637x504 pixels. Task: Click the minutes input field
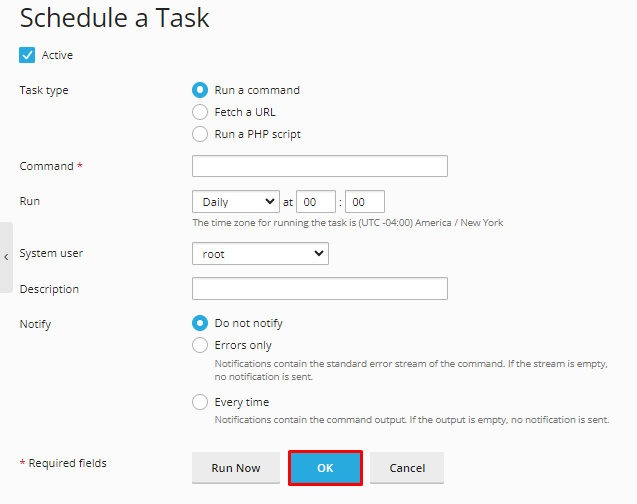click(x=364, y=202)
